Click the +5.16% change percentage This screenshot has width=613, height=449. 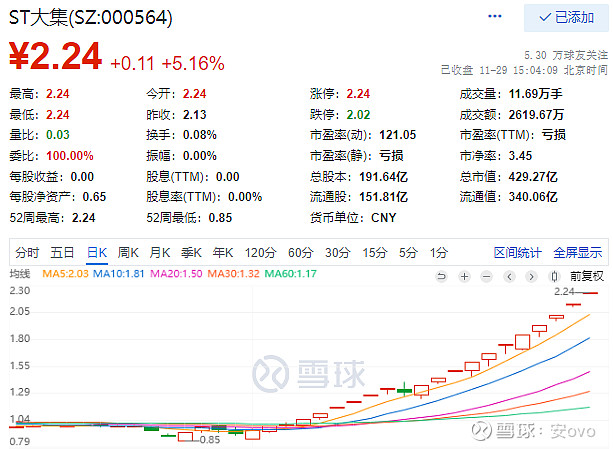pyautogui.click(x=193, y=63)
